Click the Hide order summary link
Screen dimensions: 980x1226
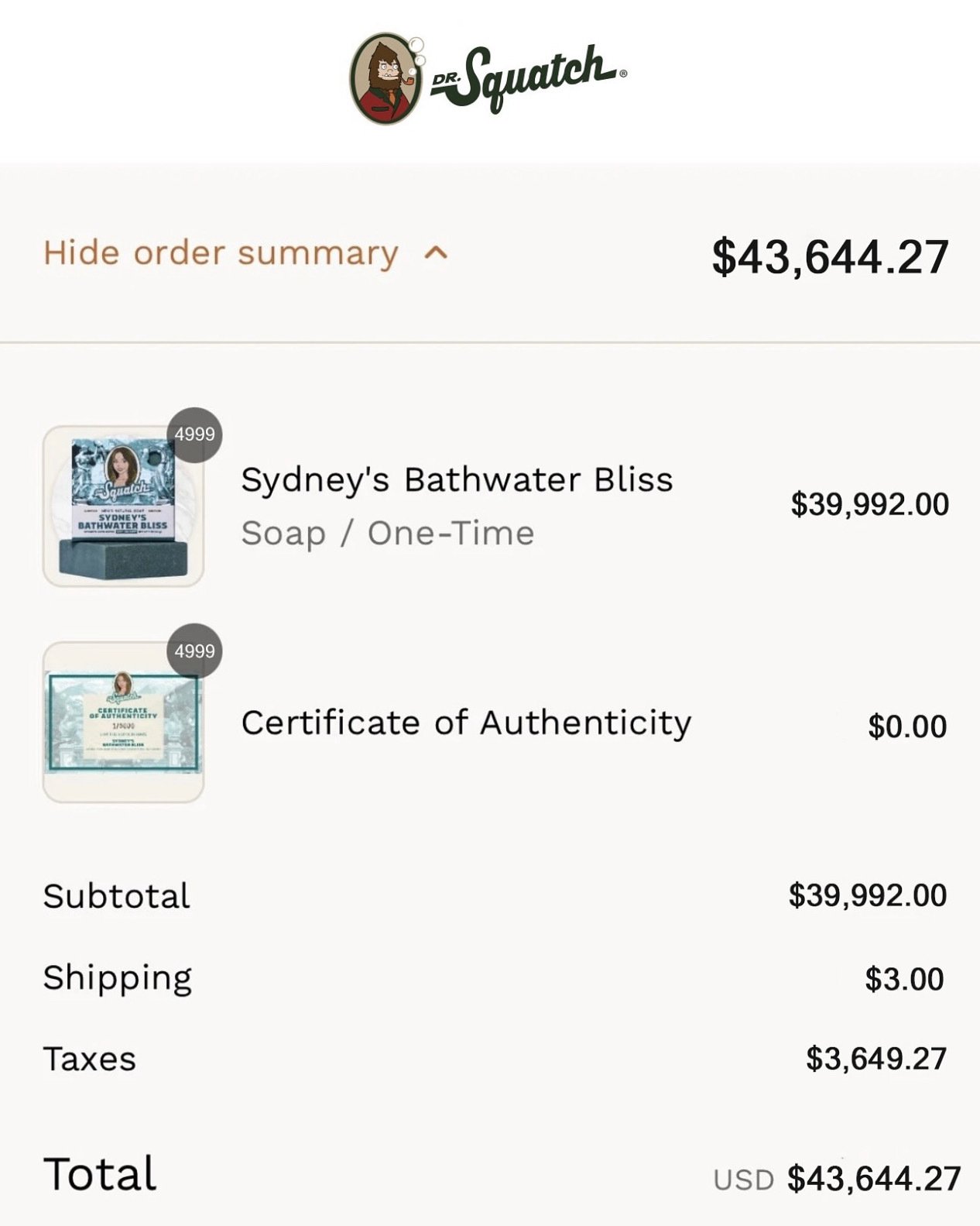[221, 253]
